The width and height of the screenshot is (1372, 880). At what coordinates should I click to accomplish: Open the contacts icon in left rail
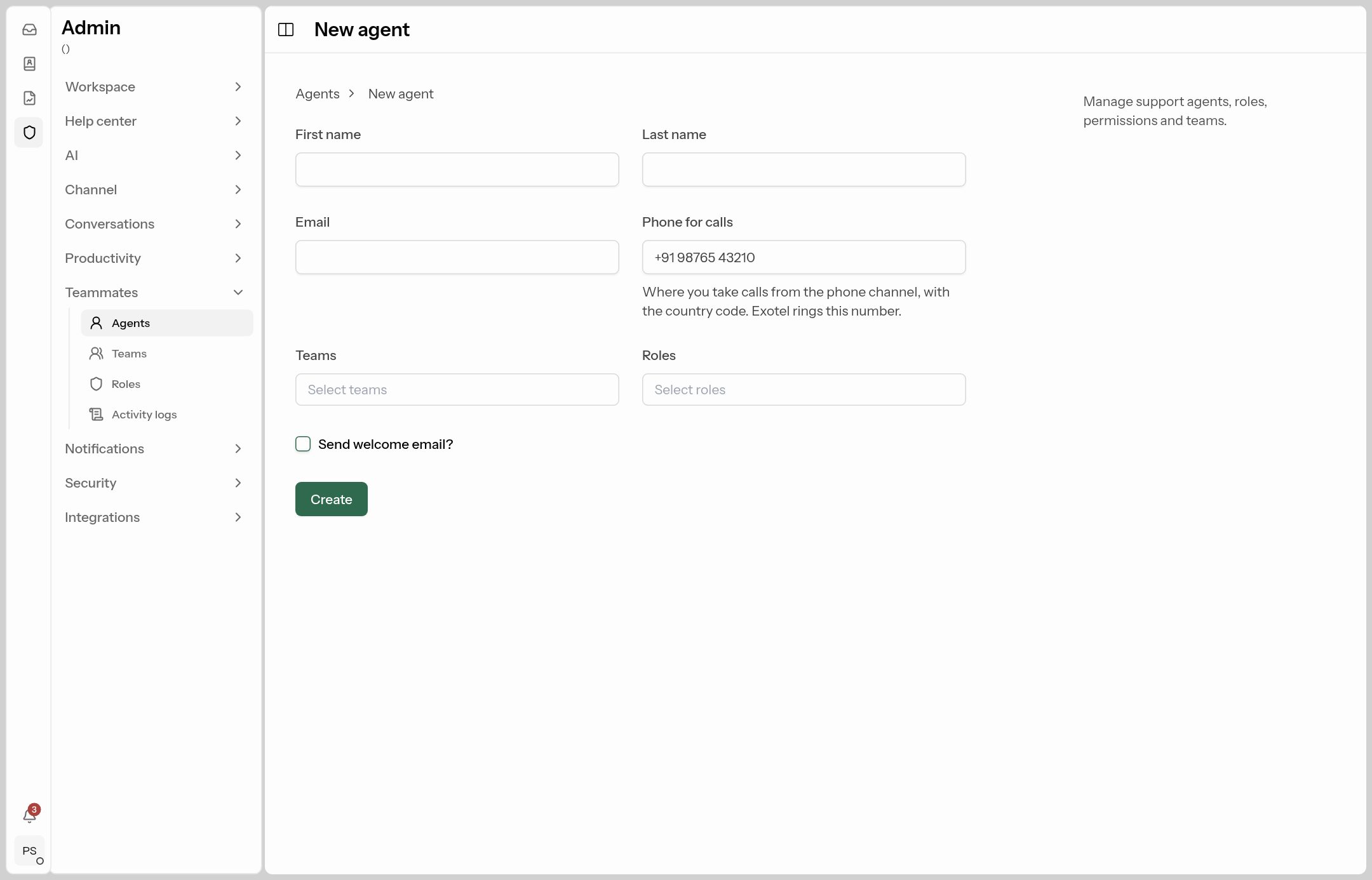click(x=29, y=64)
